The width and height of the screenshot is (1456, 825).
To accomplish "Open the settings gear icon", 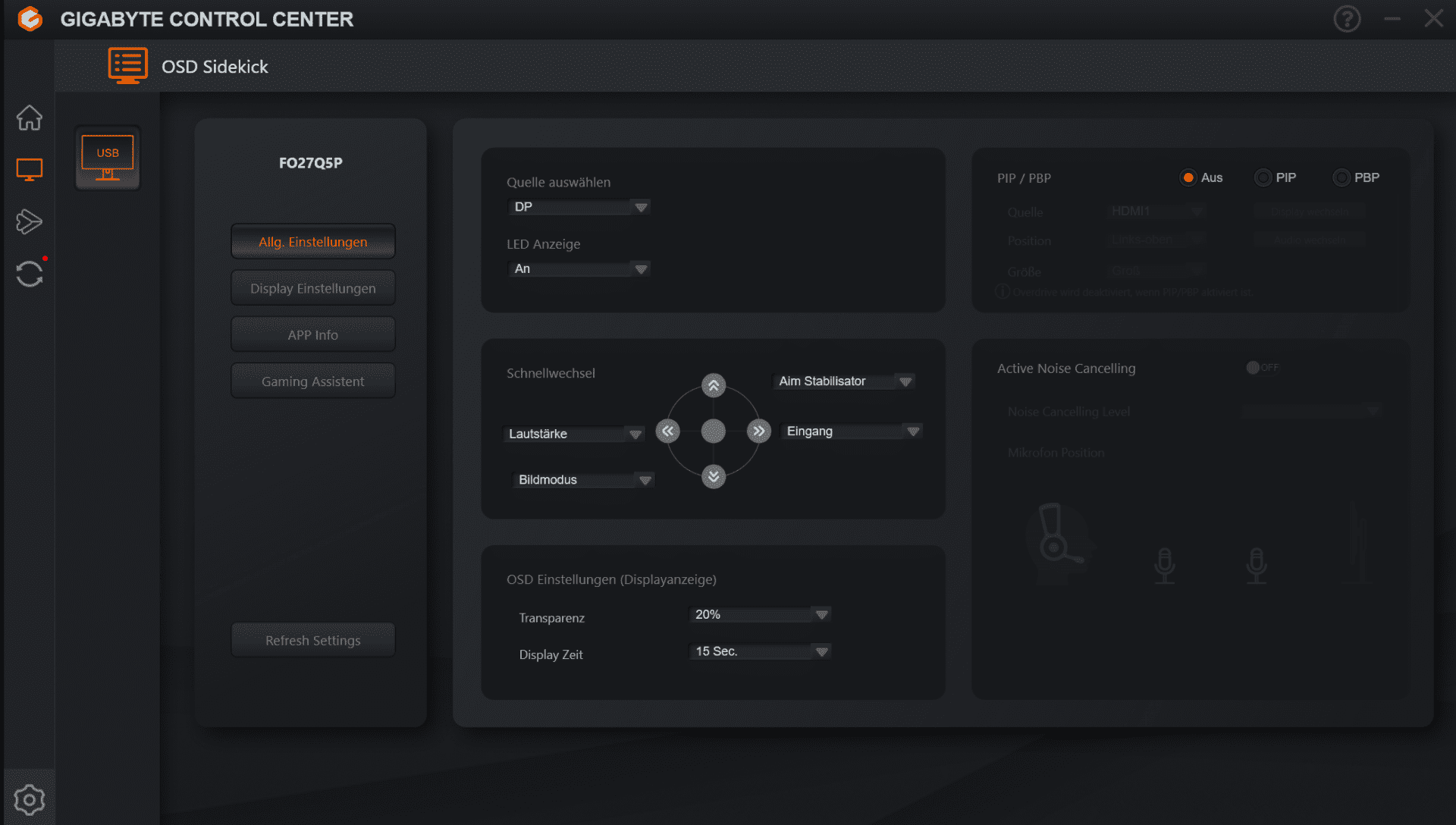I will 29,799.
